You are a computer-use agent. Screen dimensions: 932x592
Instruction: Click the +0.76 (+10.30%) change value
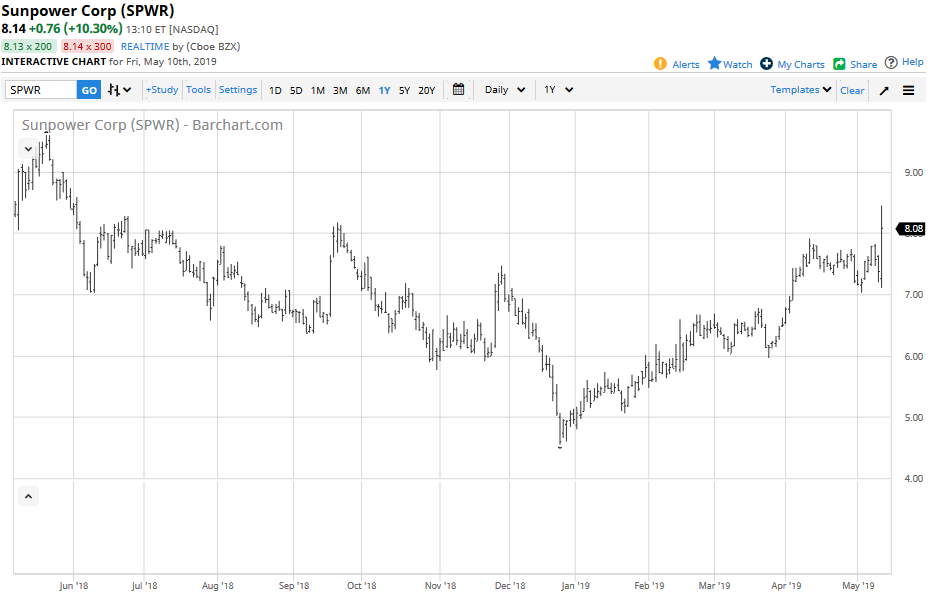[x=75, y=29]
